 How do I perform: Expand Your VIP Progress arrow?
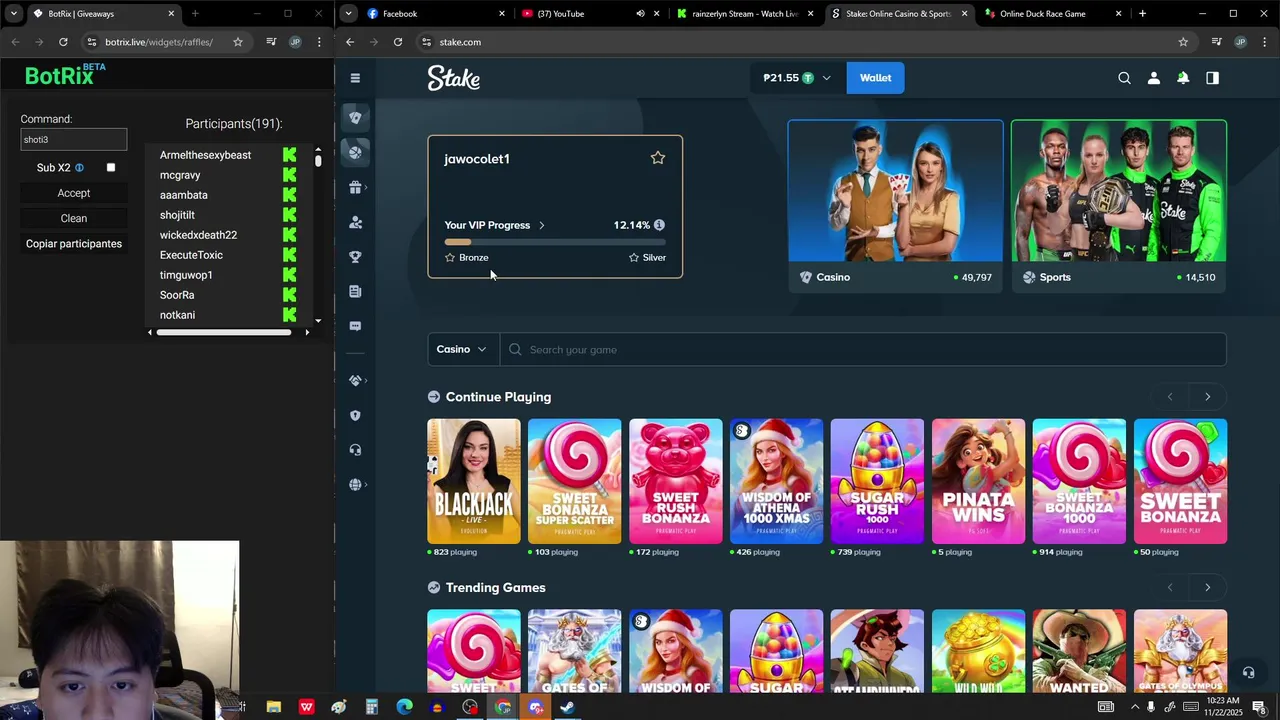tap(542, 225)
